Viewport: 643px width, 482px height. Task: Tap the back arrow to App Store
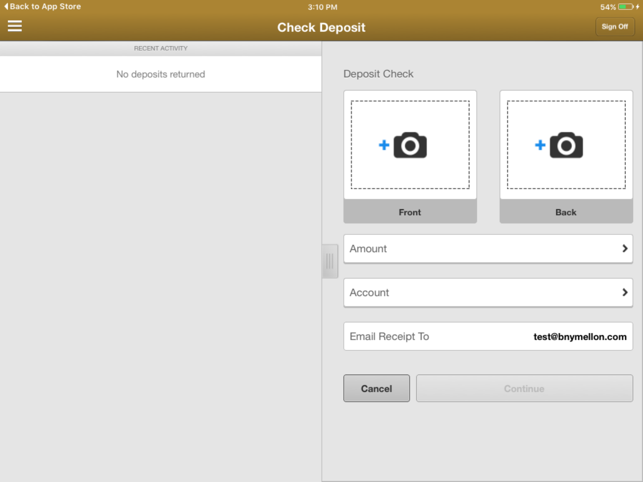pos(6,7)
